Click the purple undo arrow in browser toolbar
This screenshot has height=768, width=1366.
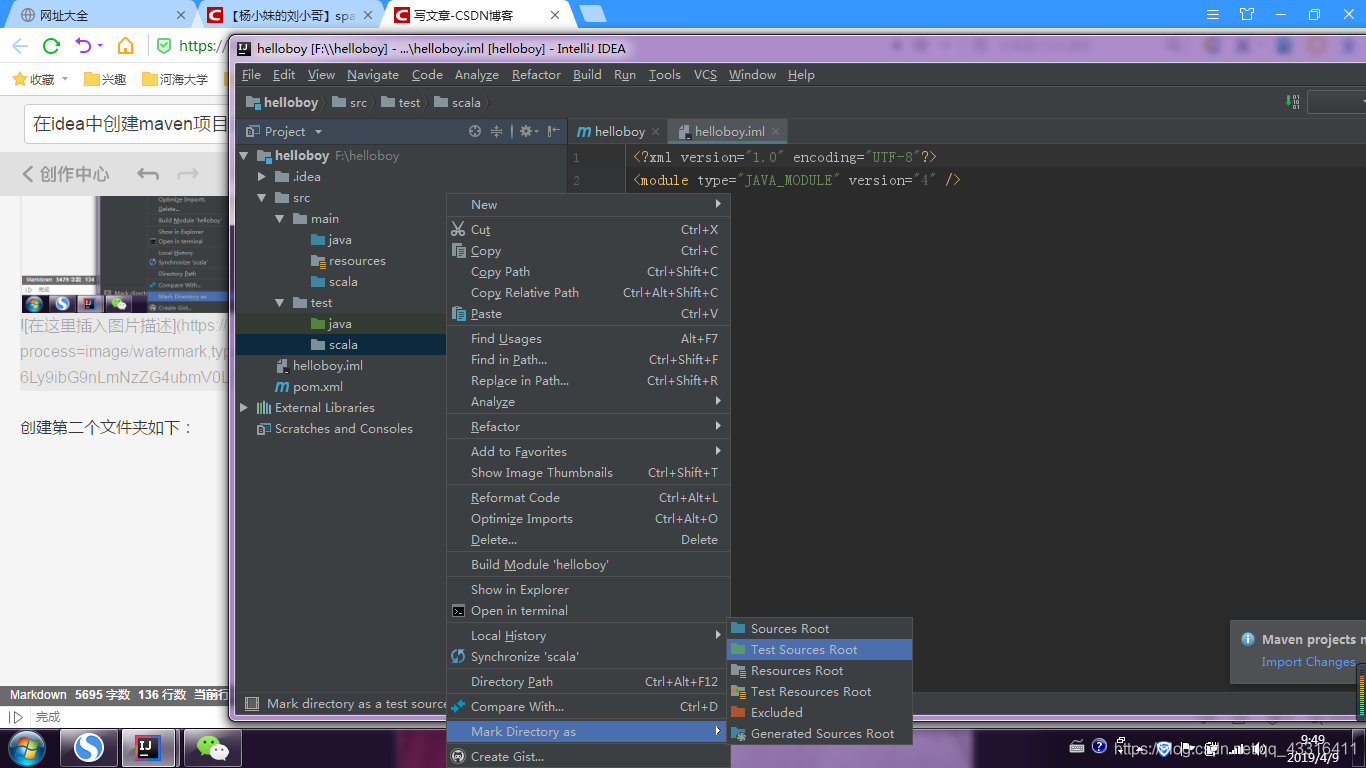[x=83, y=46]
